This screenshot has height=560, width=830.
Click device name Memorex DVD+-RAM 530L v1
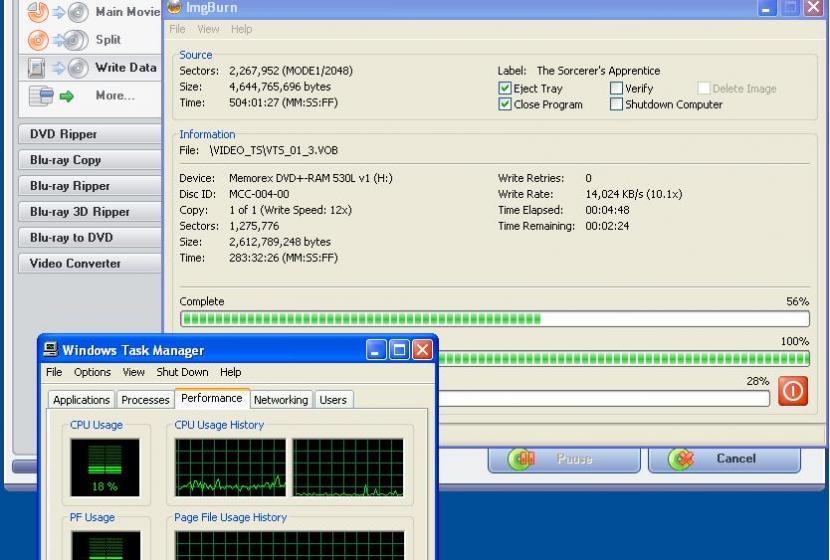click(x=299, y=178)
